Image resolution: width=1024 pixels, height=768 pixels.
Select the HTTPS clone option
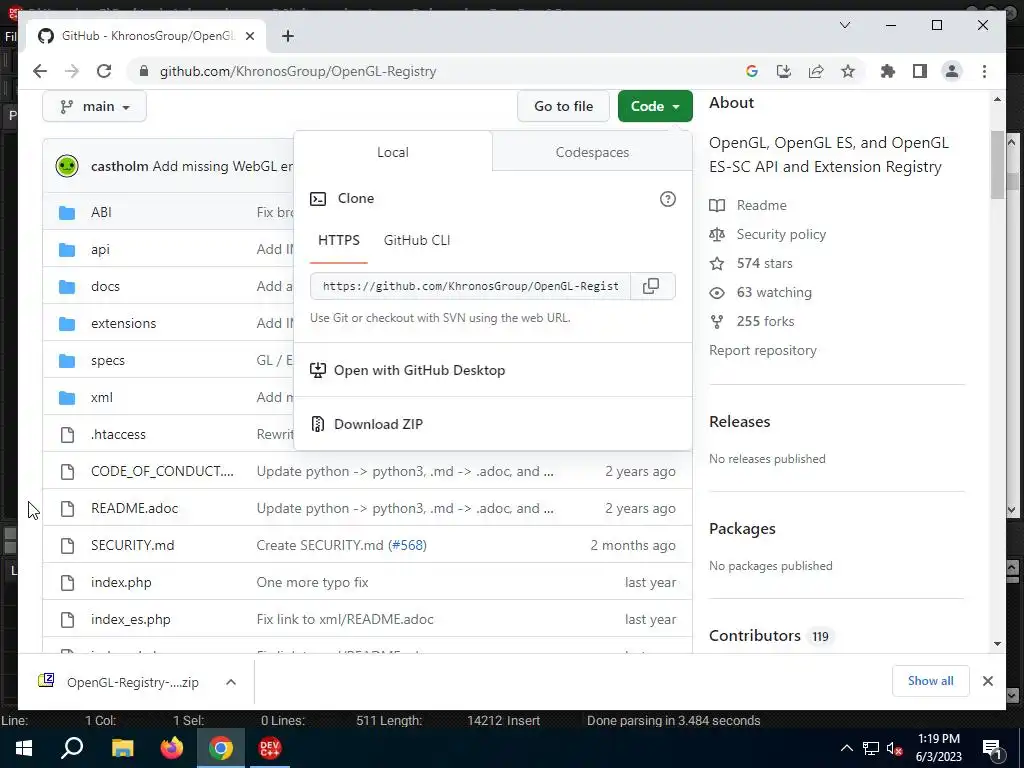339,240
